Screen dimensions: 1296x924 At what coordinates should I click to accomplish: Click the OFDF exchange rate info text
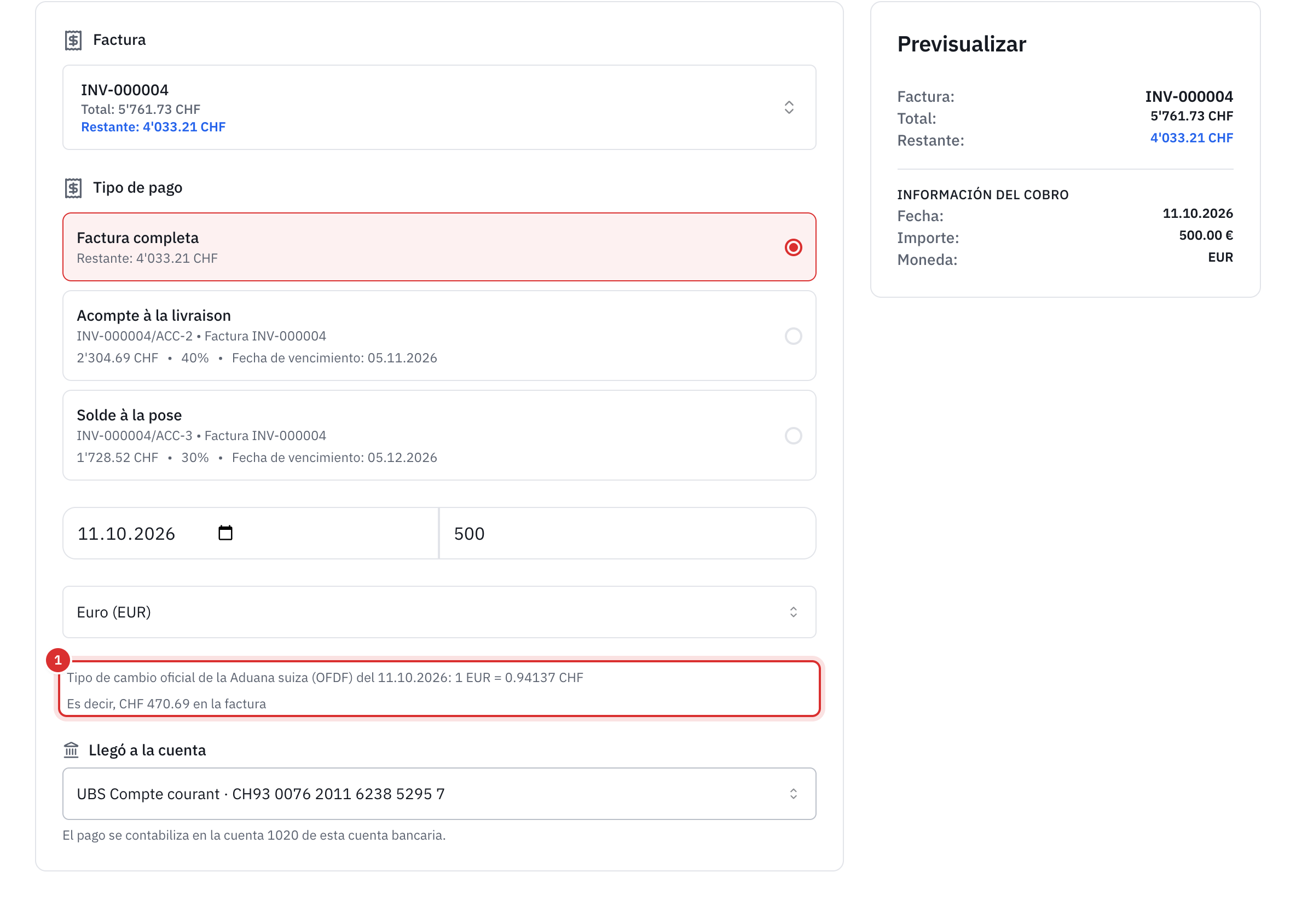(325, 678)
